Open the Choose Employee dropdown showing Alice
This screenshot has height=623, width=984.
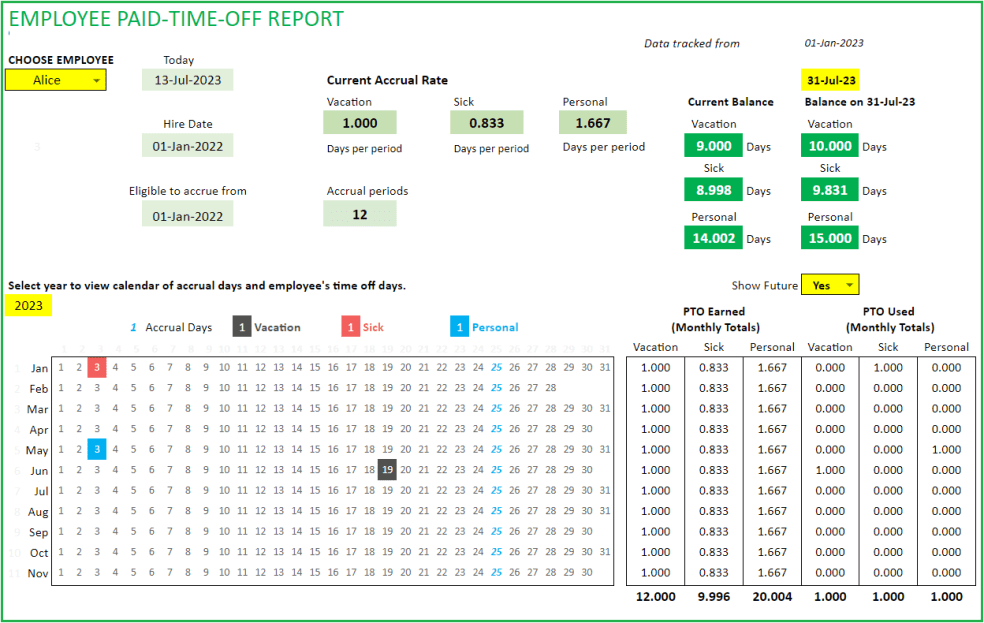pos(55,79)
